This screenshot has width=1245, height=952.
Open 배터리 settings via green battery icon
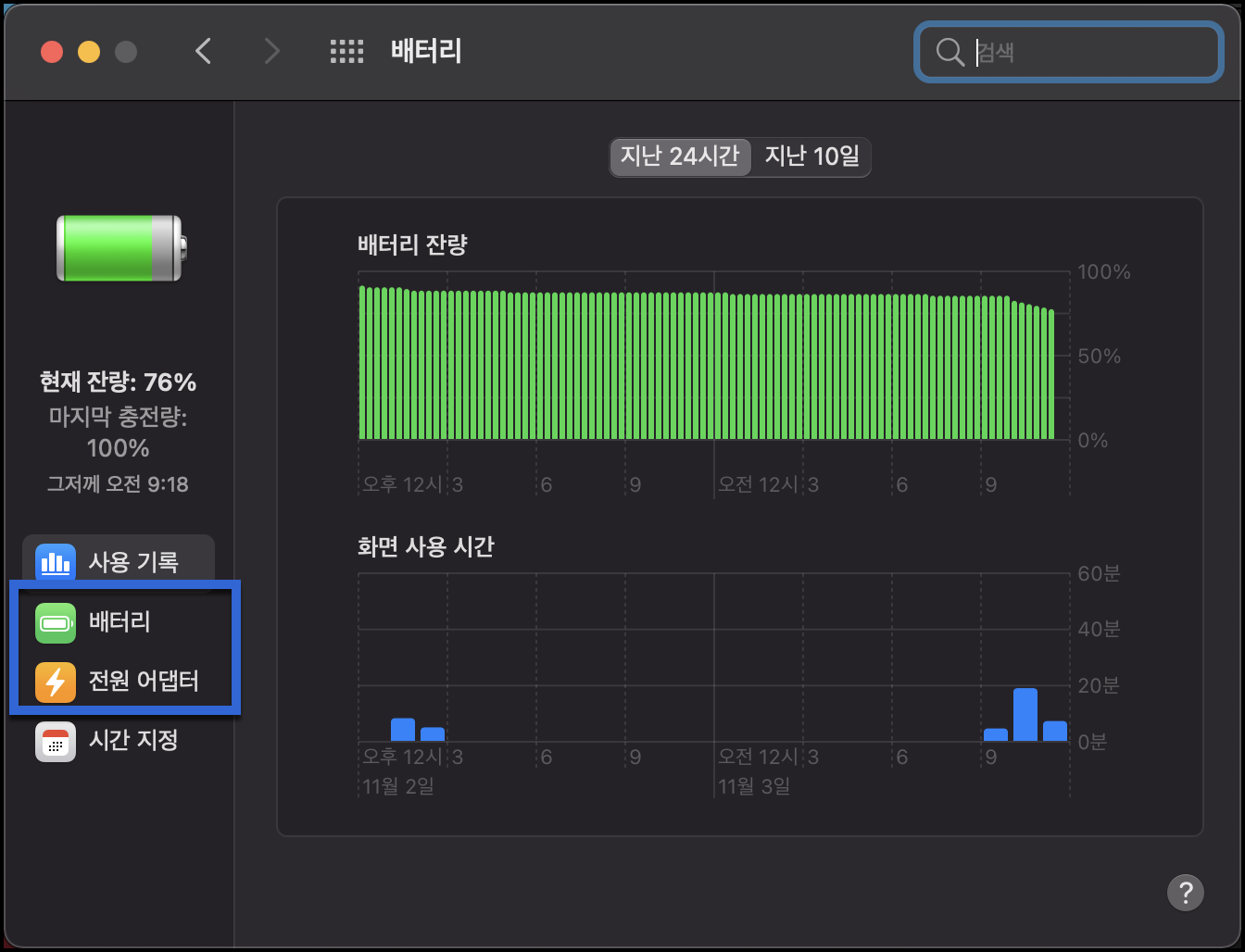(x=56, y=622)
